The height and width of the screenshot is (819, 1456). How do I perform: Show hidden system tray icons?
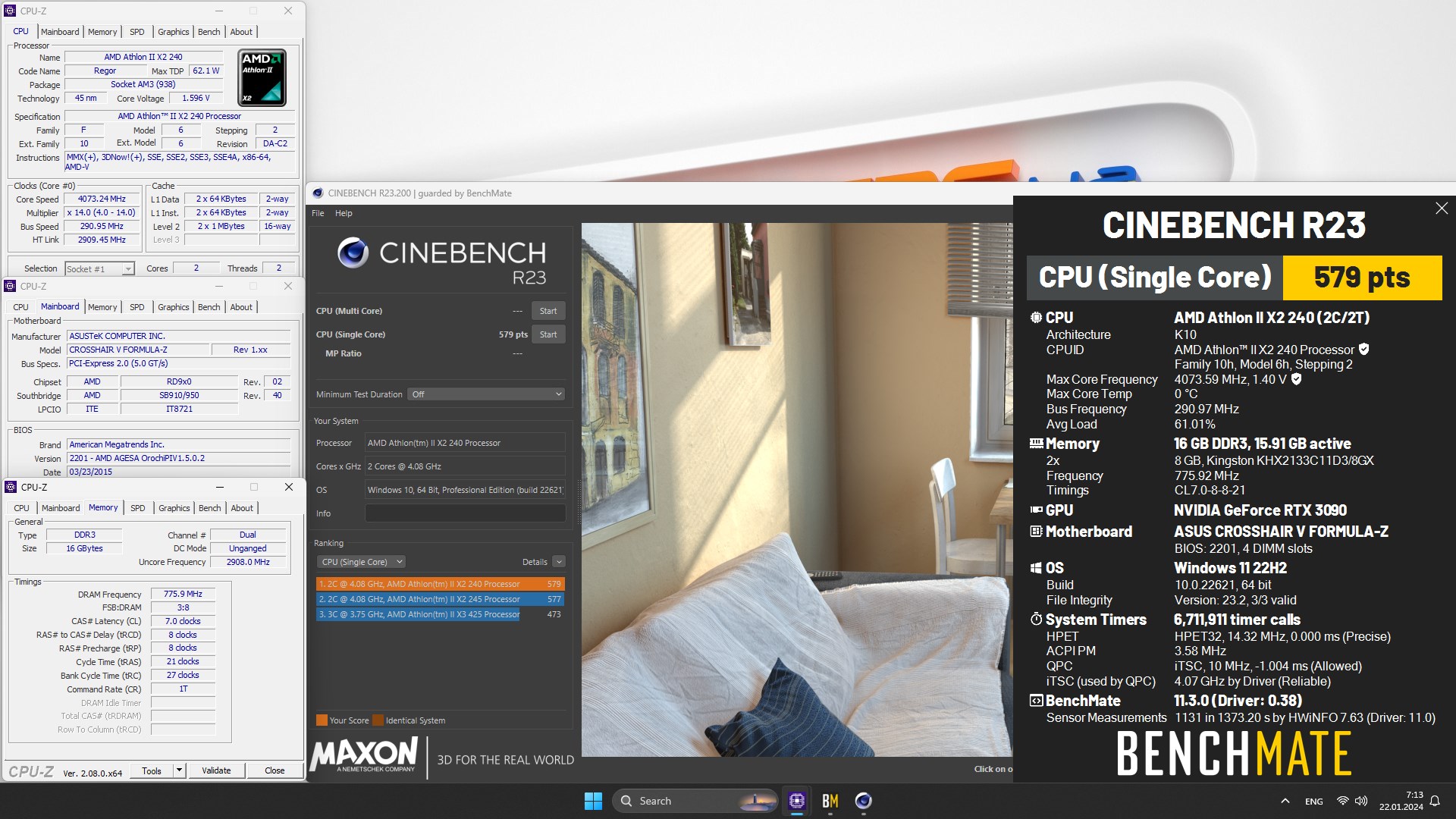tap(1285, 801)
